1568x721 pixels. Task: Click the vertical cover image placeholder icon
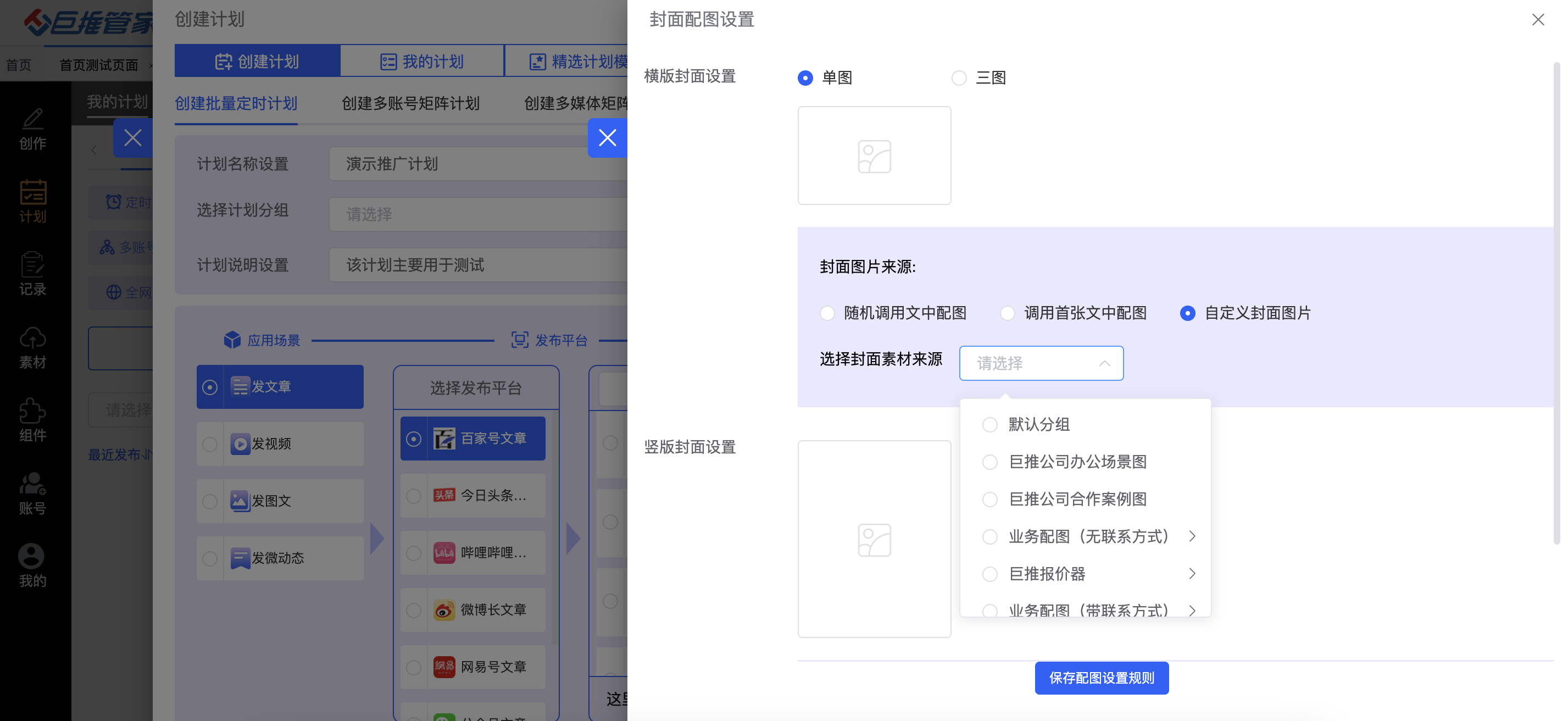874,540
